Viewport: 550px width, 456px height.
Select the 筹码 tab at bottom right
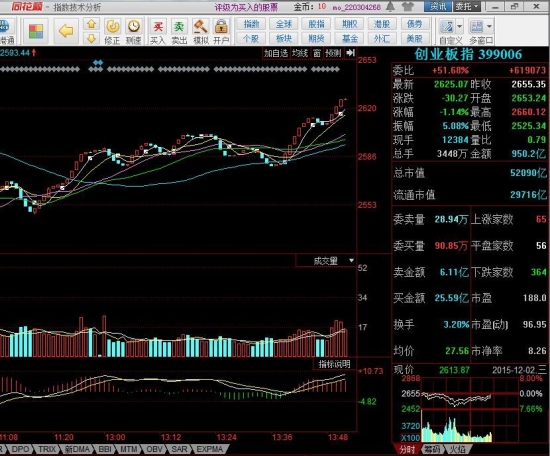(x=433, y=449)
